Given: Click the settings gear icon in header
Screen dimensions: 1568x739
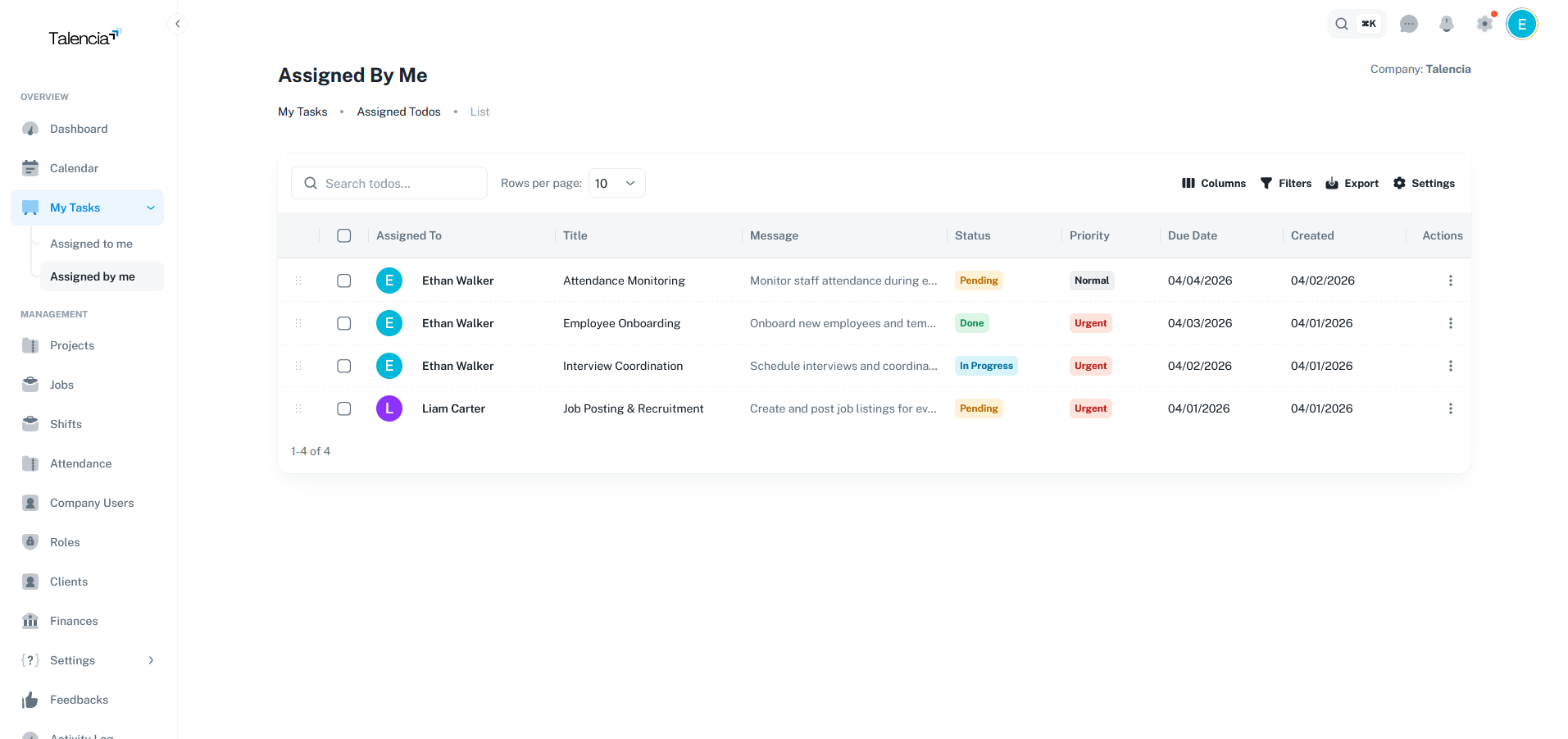Looking at the screenshot, I should click(x=1484, y=24).
